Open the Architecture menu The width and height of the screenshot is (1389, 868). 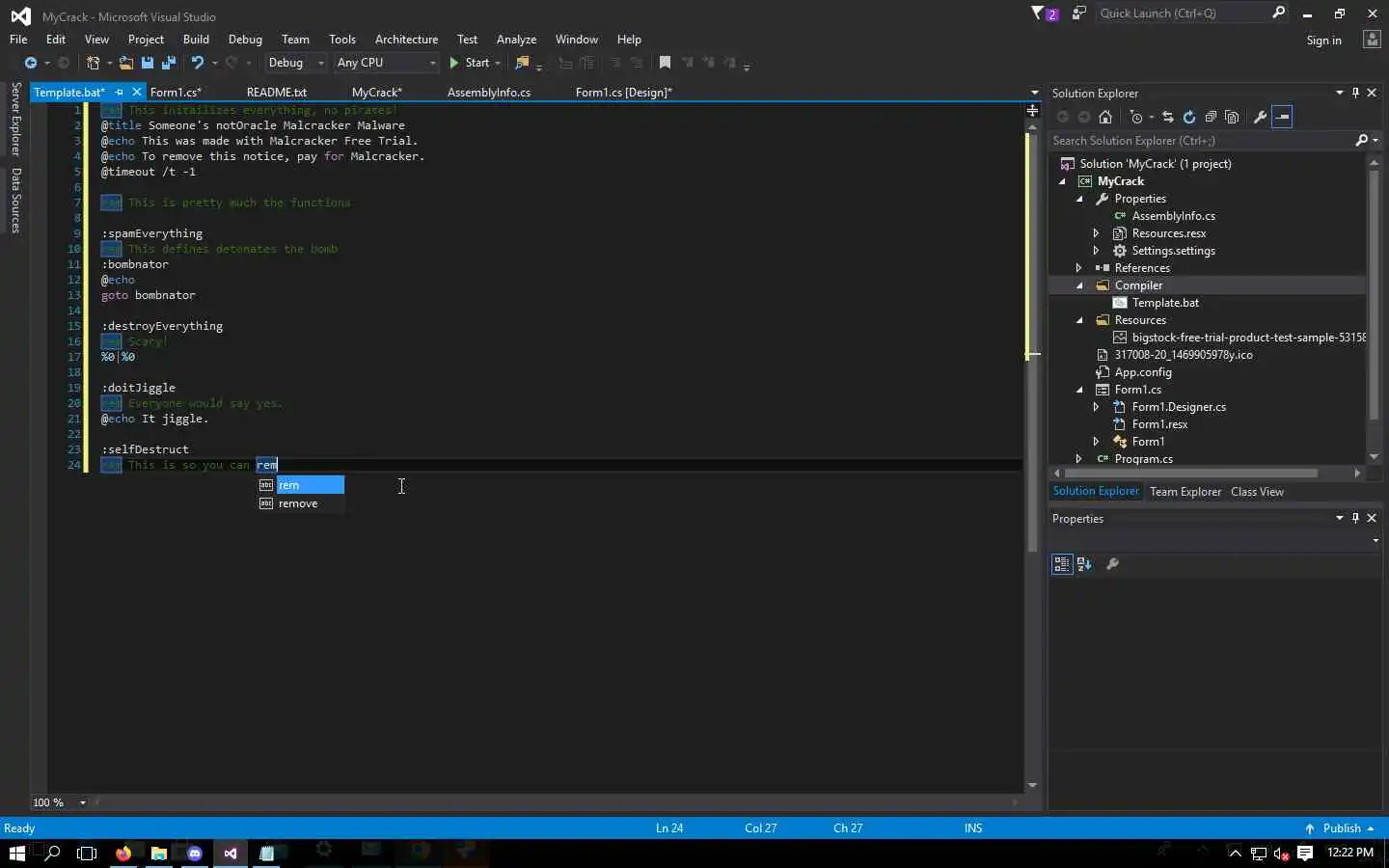(x=406, y=40)
